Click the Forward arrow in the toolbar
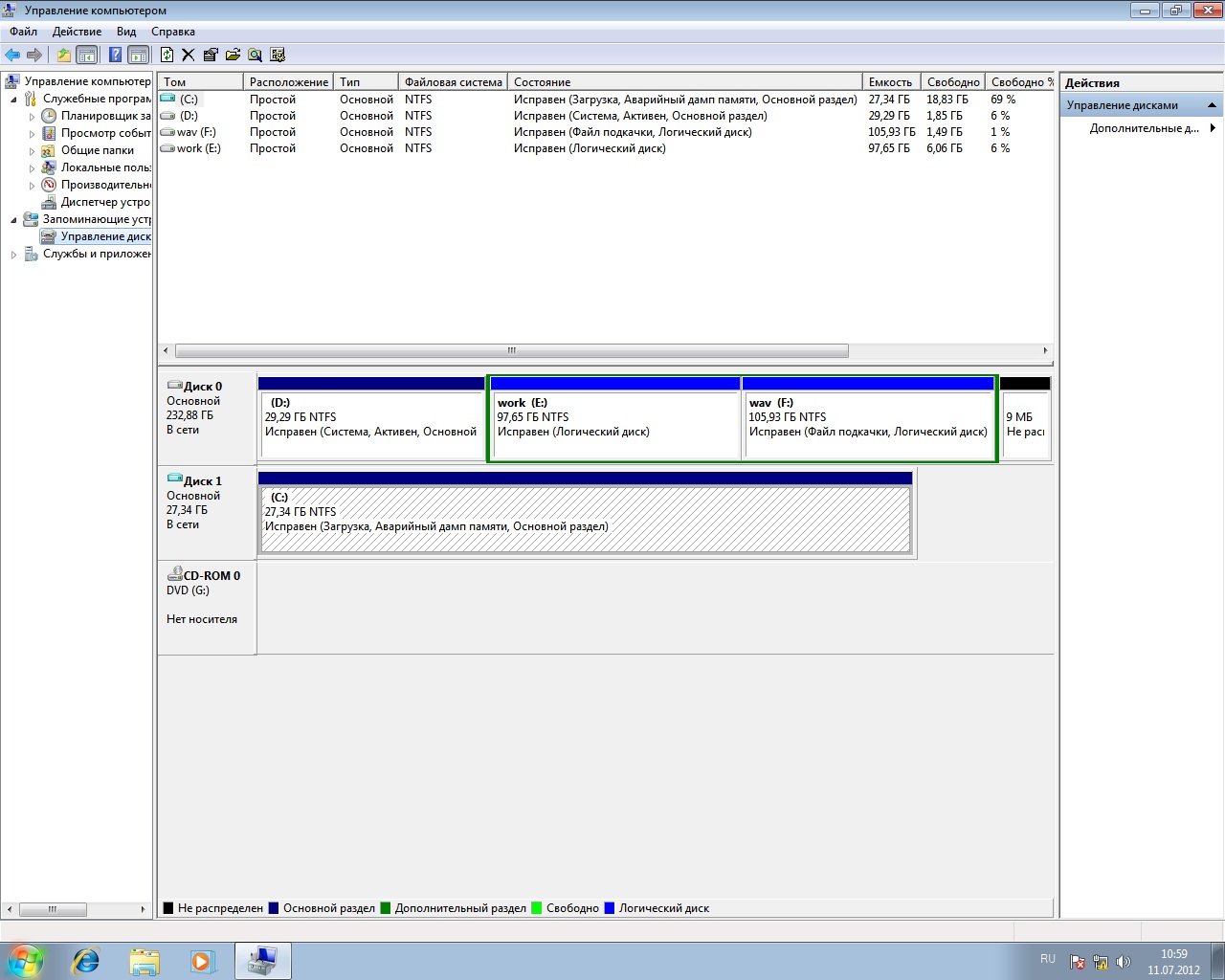Screen dimensions: 1225x980 tap(34, 55)
